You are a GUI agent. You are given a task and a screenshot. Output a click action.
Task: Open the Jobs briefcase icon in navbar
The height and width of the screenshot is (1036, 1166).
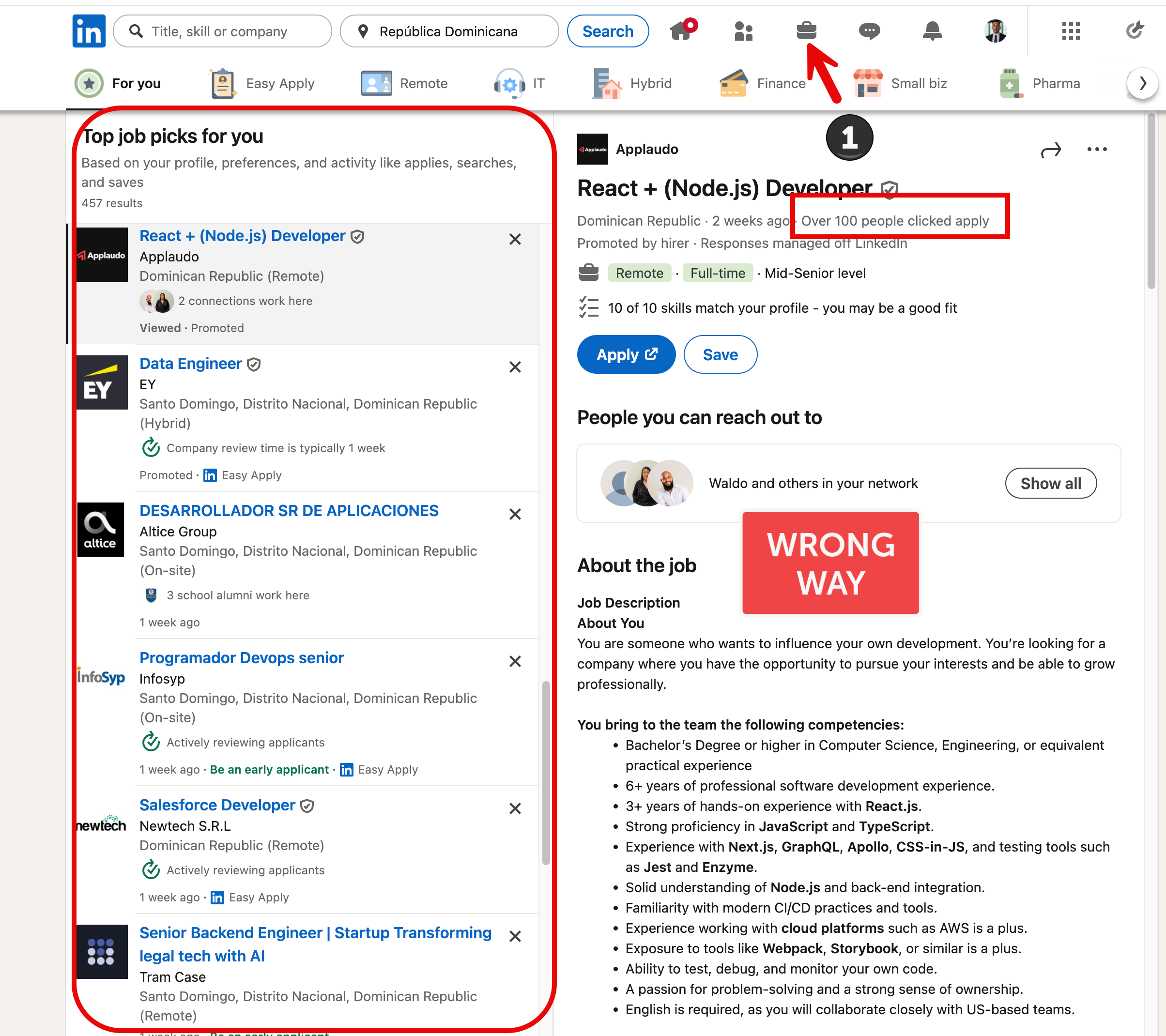806,31
